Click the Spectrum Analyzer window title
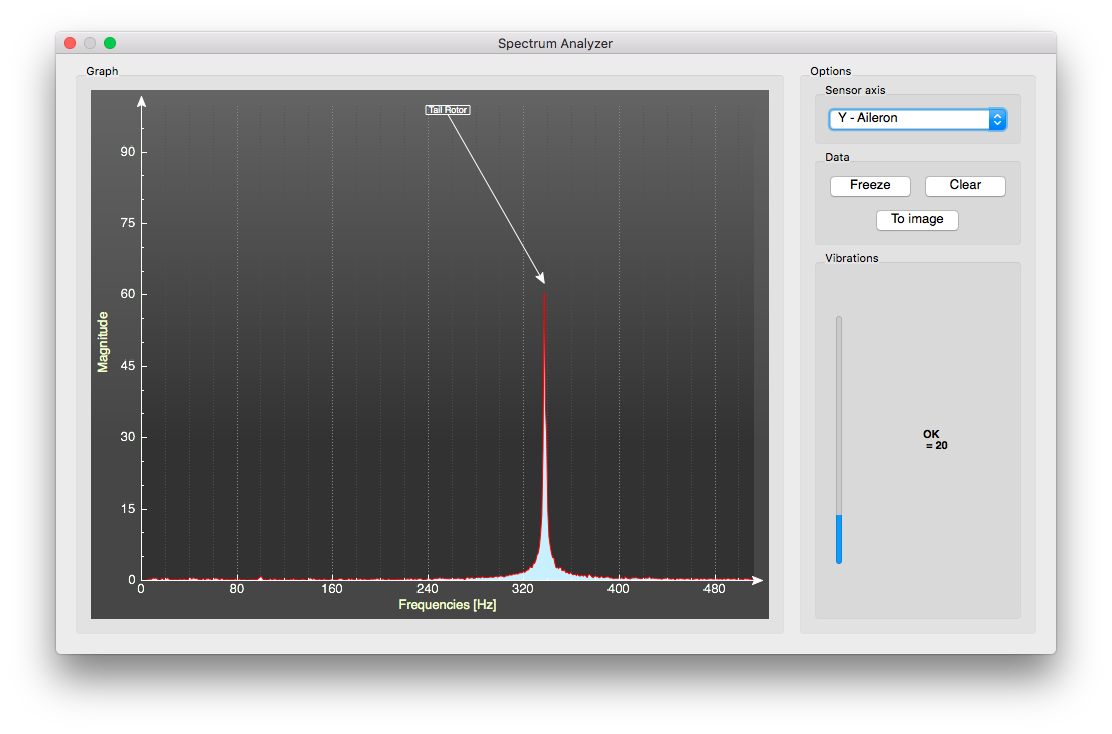This screenshot has width=1112, height=734. pos(555,43)
